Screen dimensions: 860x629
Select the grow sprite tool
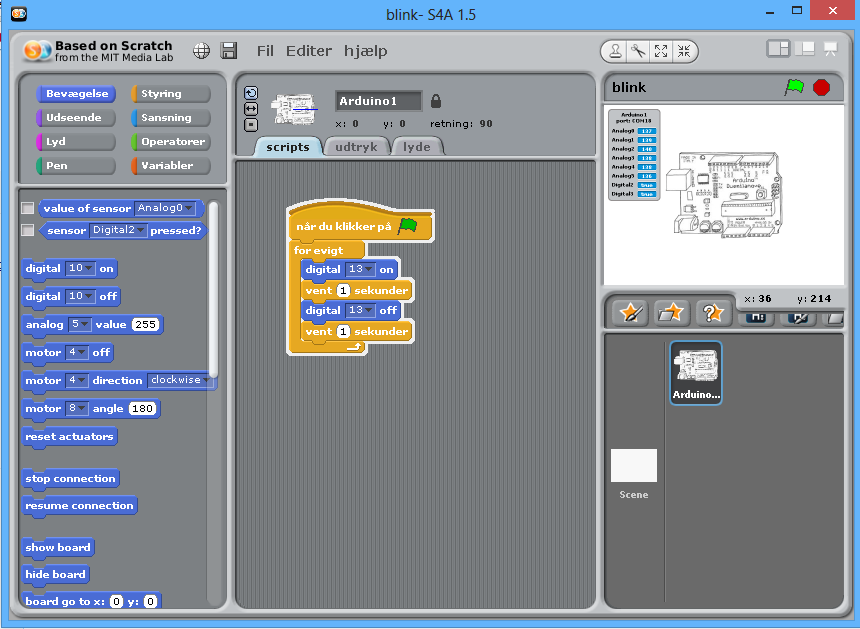661,51
